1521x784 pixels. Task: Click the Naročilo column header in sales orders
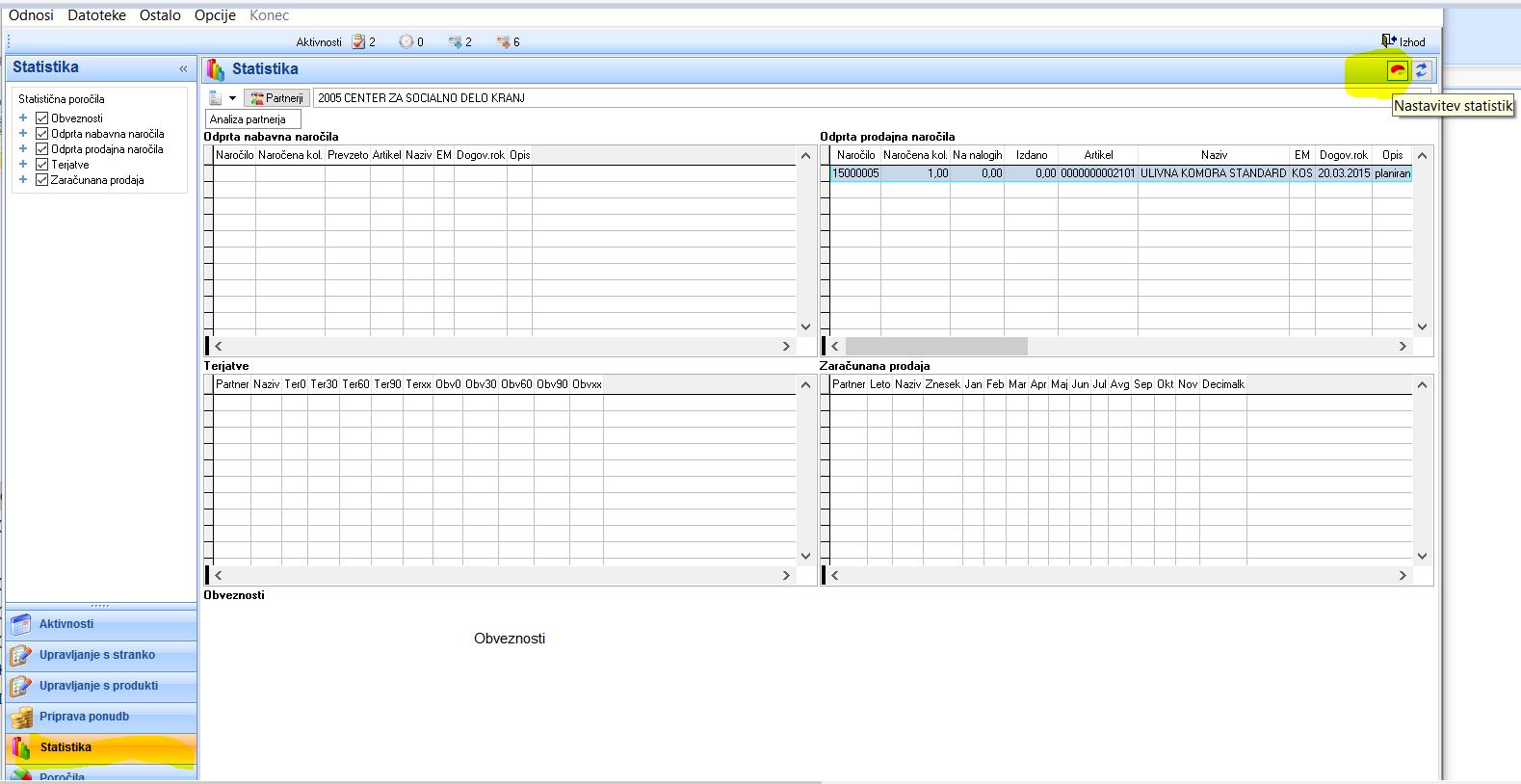(855, 155)
